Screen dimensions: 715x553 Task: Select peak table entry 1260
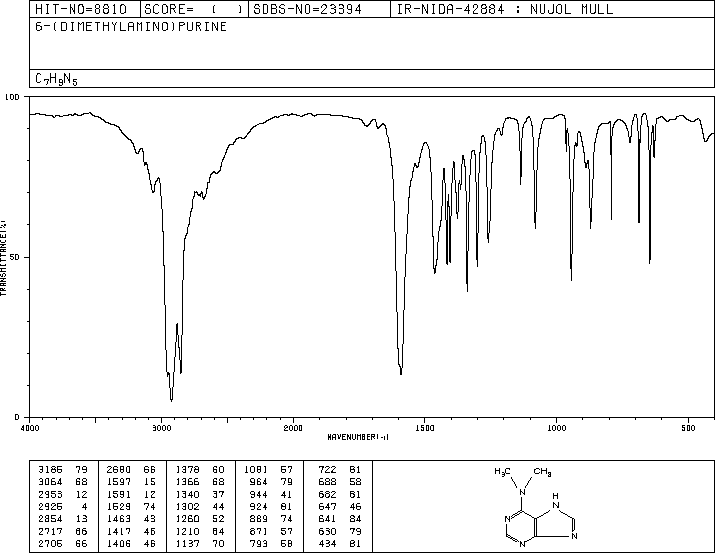coord(200,519)
